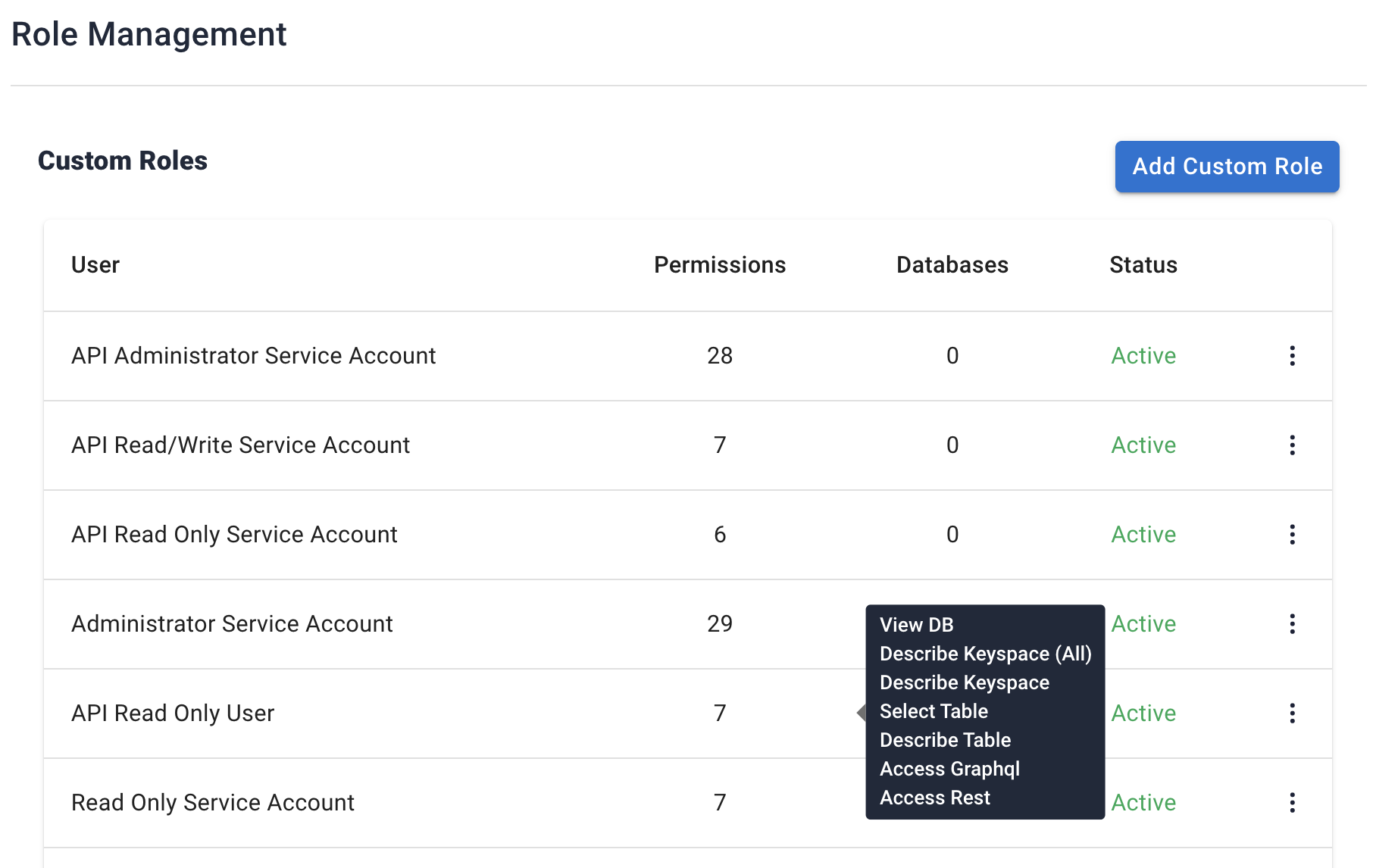Choose Access Rest in the popup

pyautogui.click(x=935, y=798)
